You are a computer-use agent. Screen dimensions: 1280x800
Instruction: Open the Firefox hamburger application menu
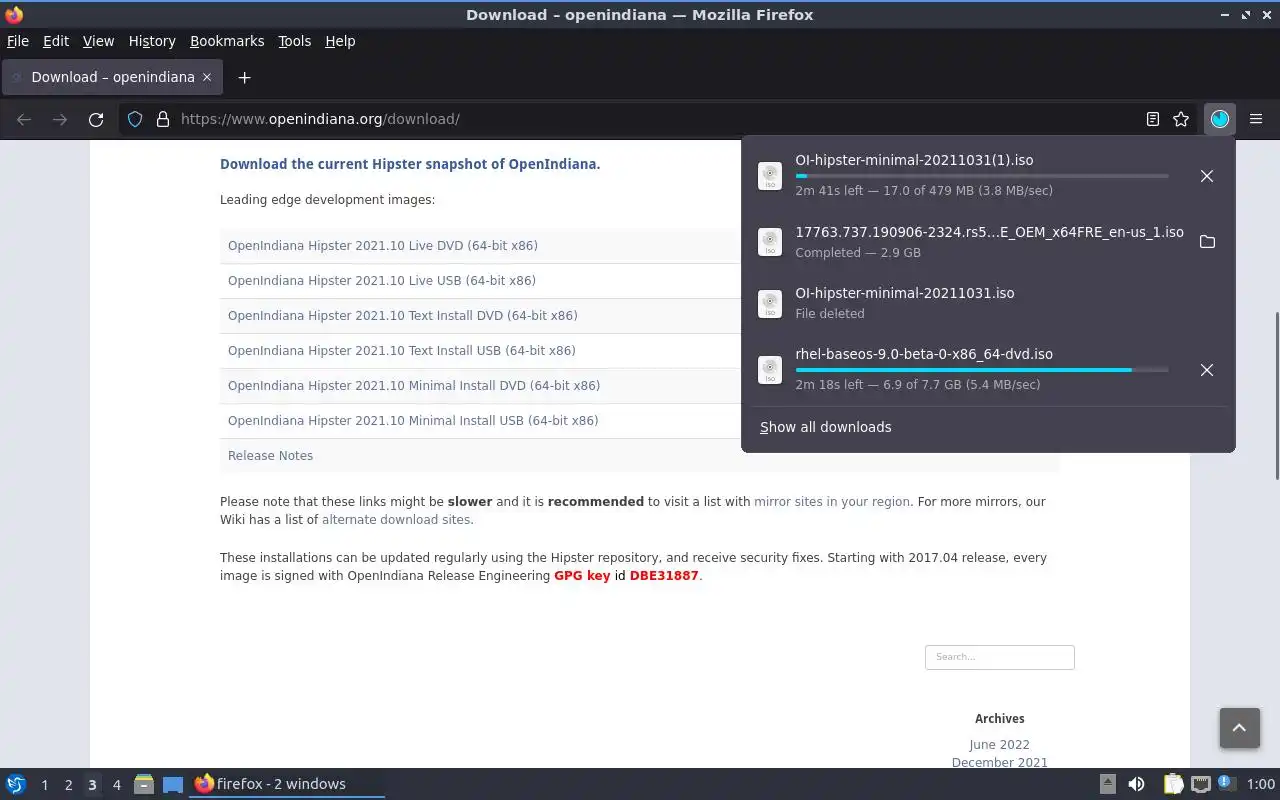tap(1256, 119)
